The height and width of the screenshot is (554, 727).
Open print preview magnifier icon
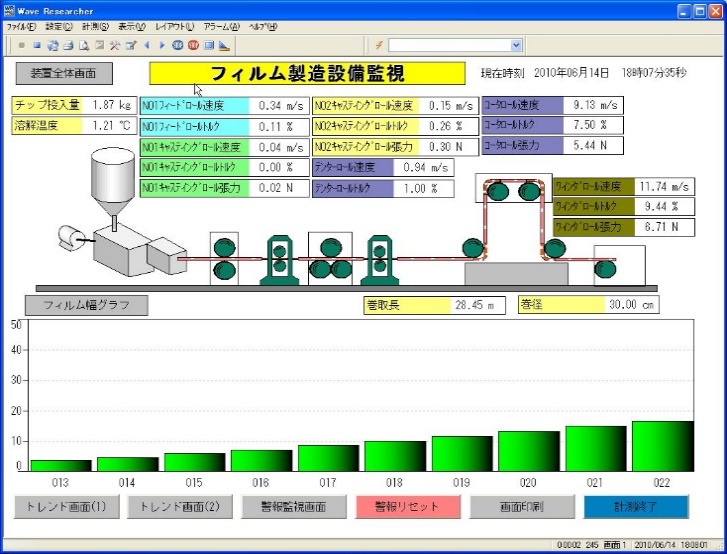point(83,45)
